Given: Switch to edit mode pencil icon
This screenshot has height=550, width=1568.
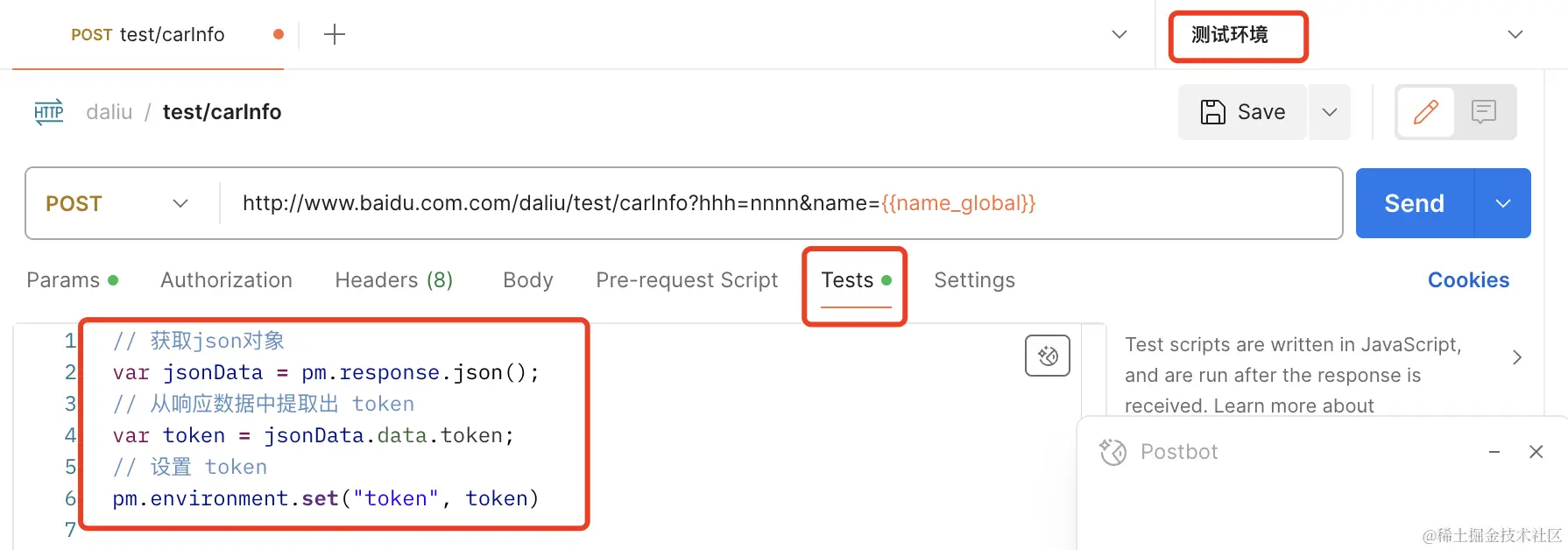Looking at the screenshot, I should click(1426, 112).
